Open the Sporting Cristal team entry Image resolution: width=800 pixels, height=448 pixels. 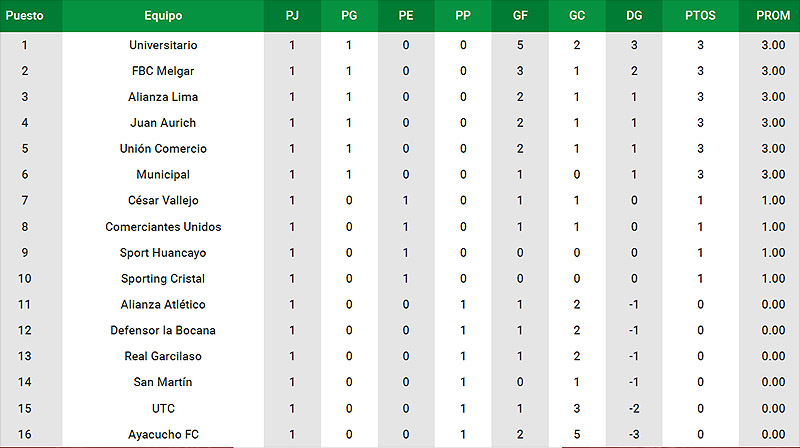(x=163, y=279)
